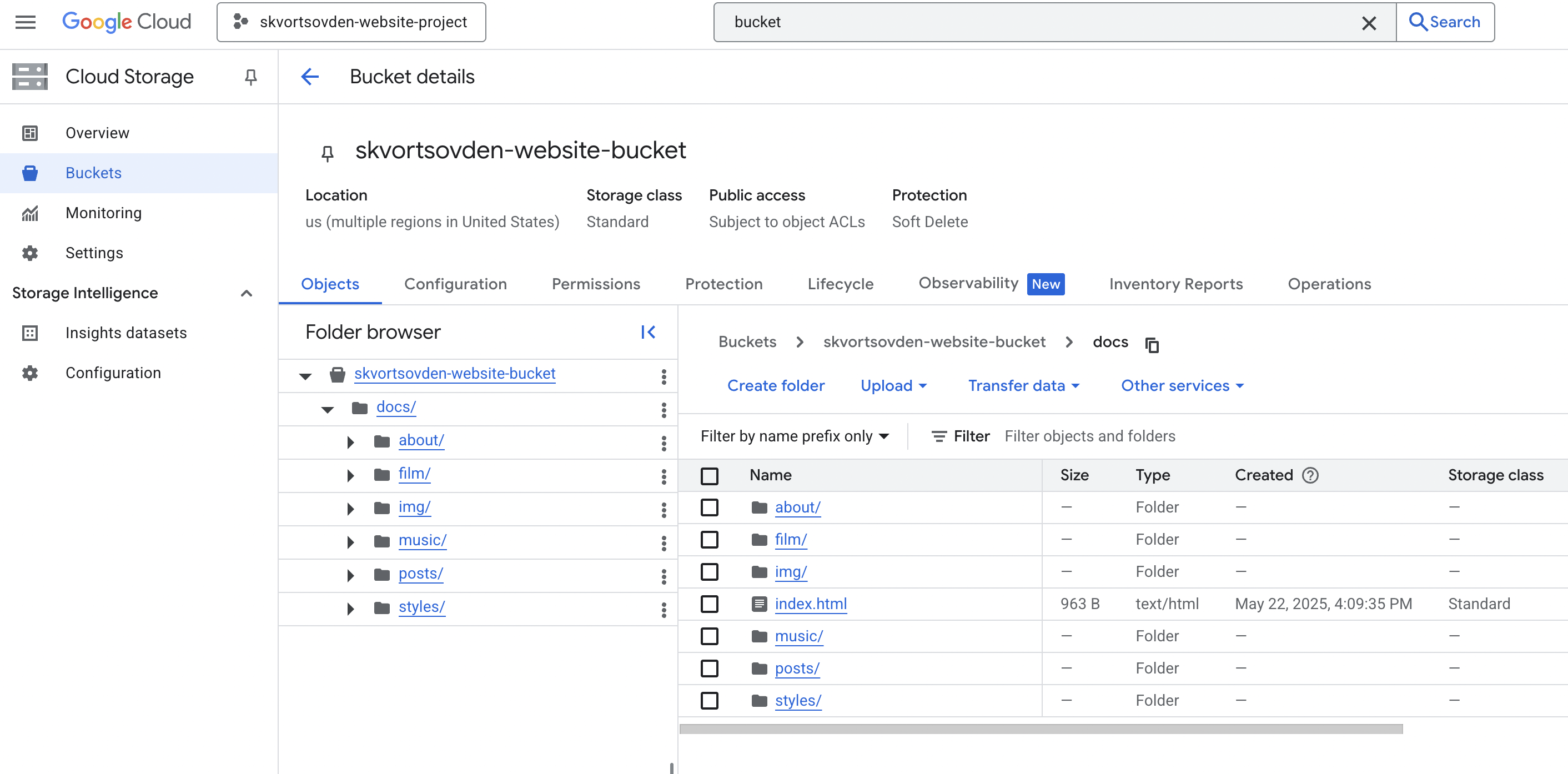The width and height of the screenshot is (1568, 774).
Task: Collapse the docs/ tree node
Action: [x=328, y=410]
